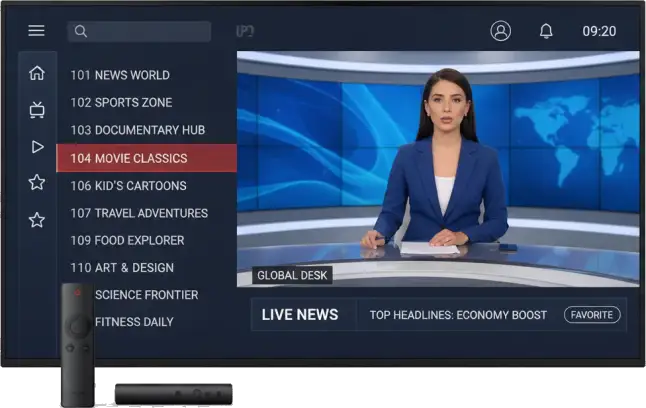
Task: Open the user profile icon
Action: [501, 31]
